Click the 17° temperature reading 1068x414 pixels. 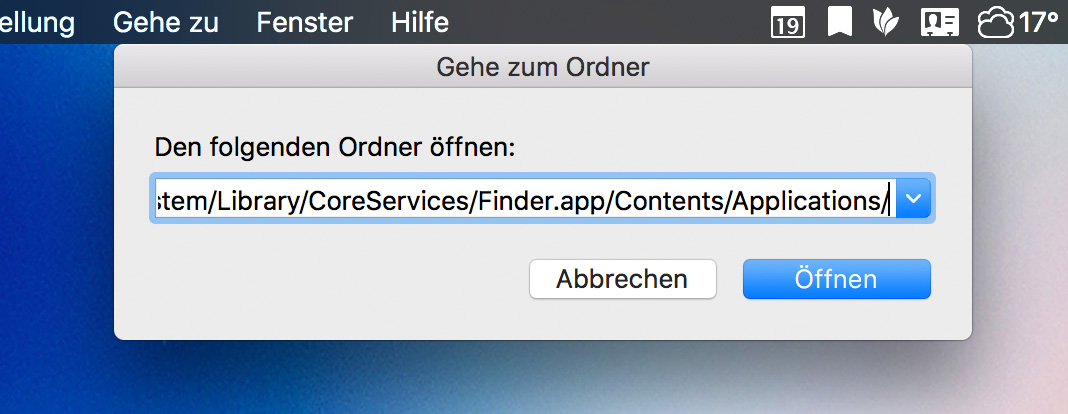click(x=1038, y=22)
